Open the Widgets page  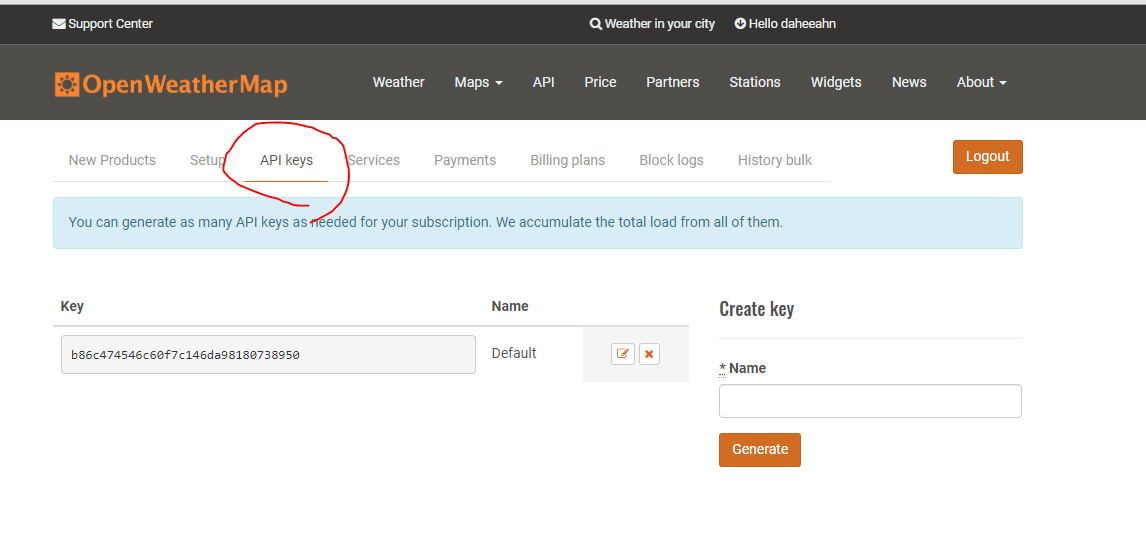836,83
